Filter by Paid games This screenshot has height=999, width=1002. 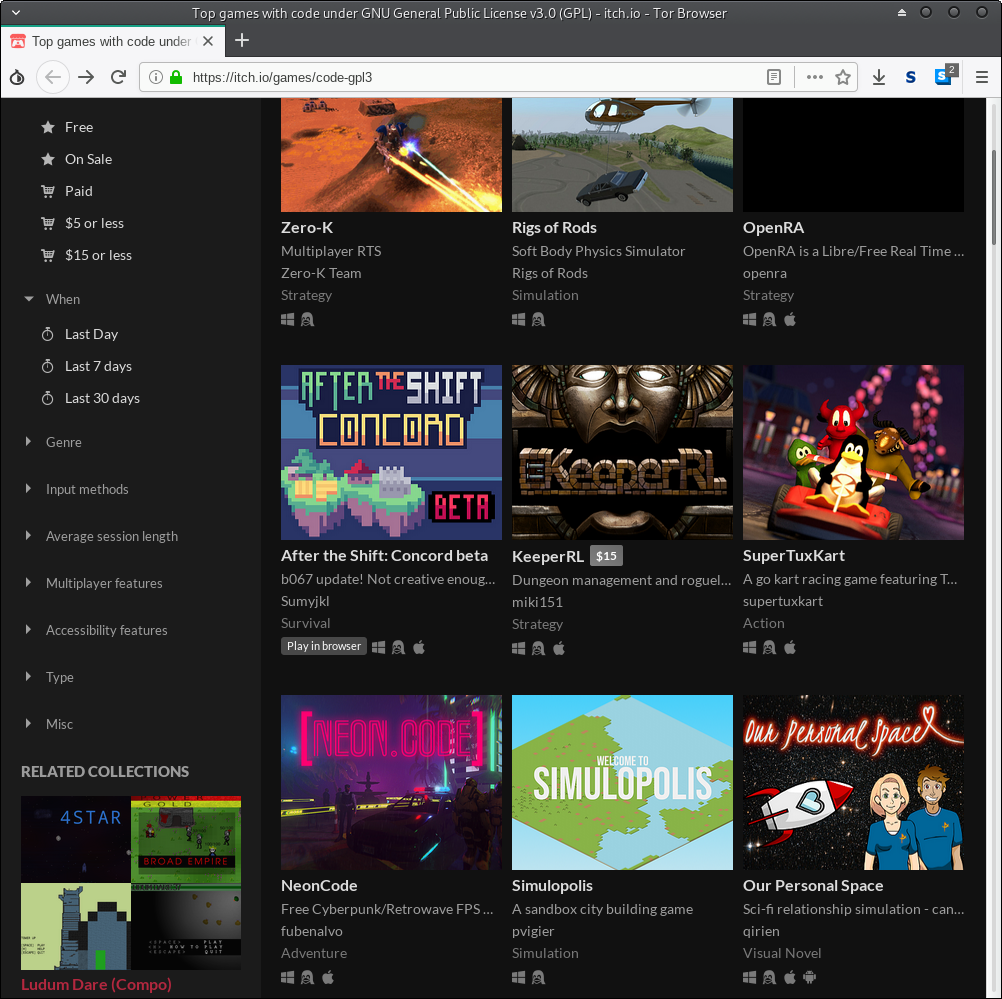tap(79, 191)
